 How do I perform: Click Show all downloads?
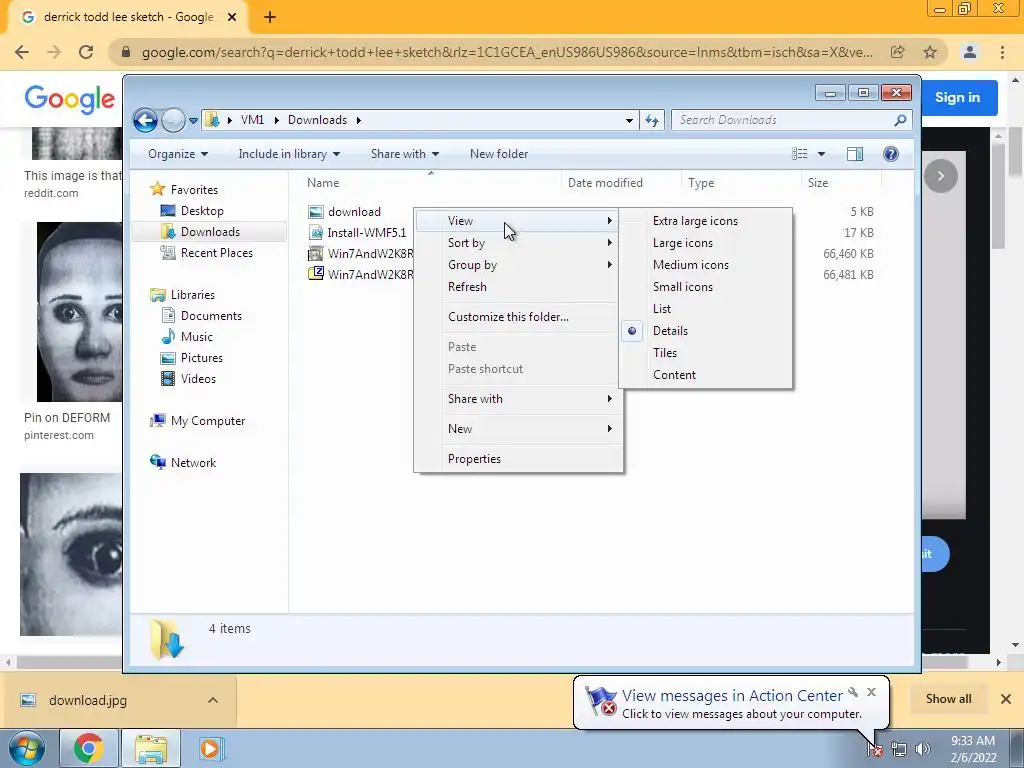(x=948, y=699)
